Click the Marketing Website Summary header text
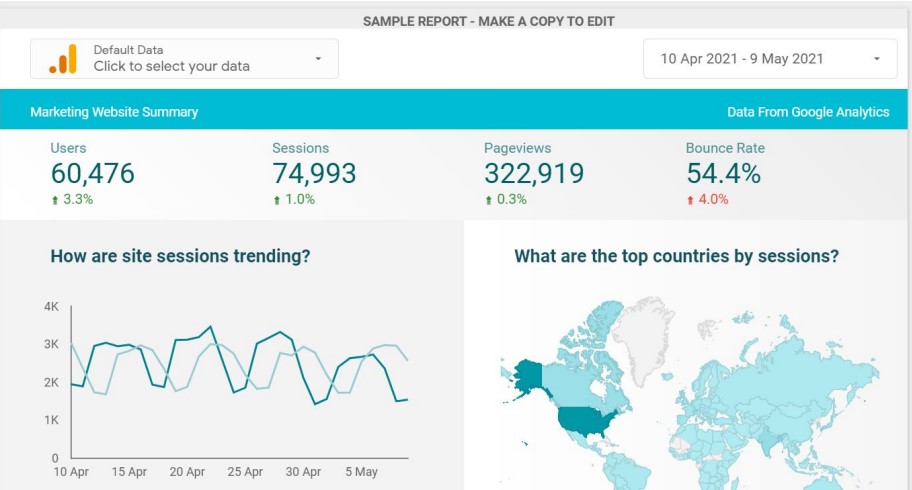The image size is (912, 490). (x=114, y=112)
